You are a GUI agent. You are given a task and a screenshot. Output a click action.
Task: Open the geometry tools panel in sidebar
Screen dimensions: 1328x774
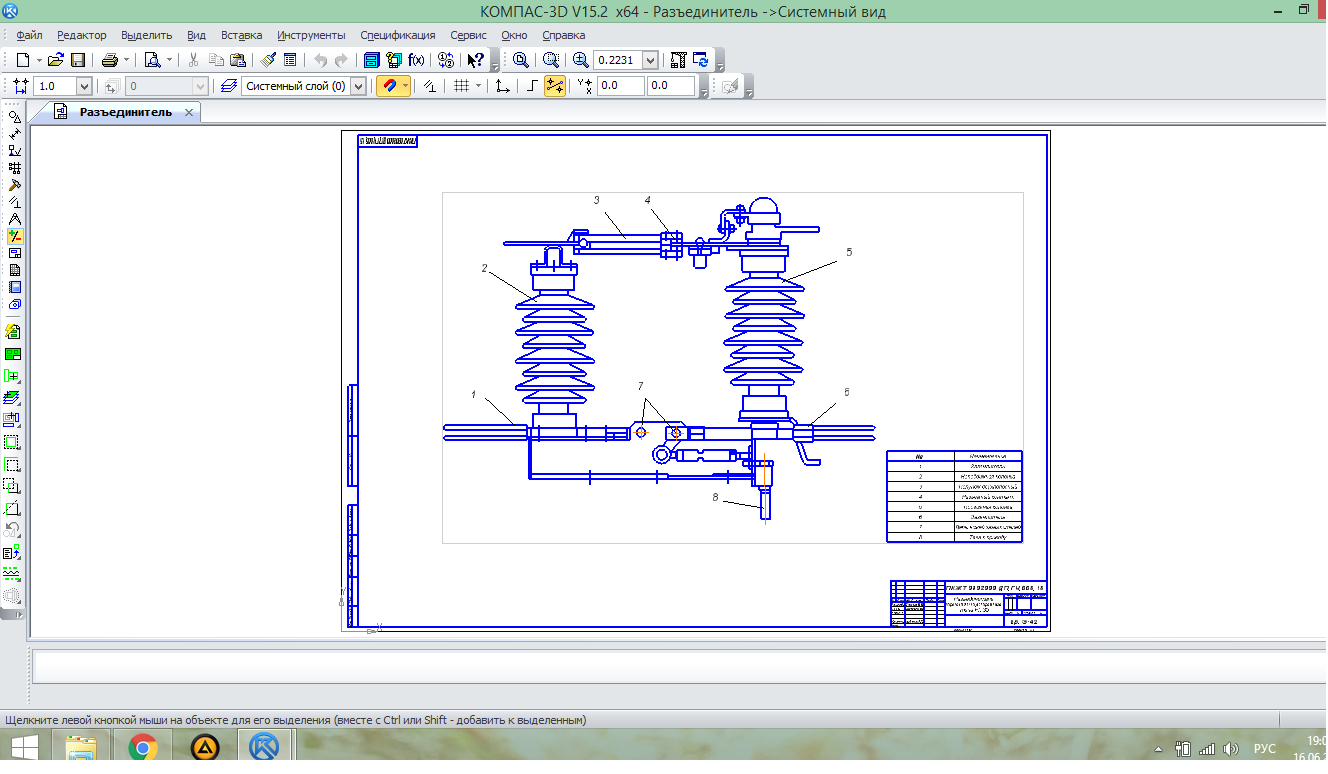click(14, 117)
